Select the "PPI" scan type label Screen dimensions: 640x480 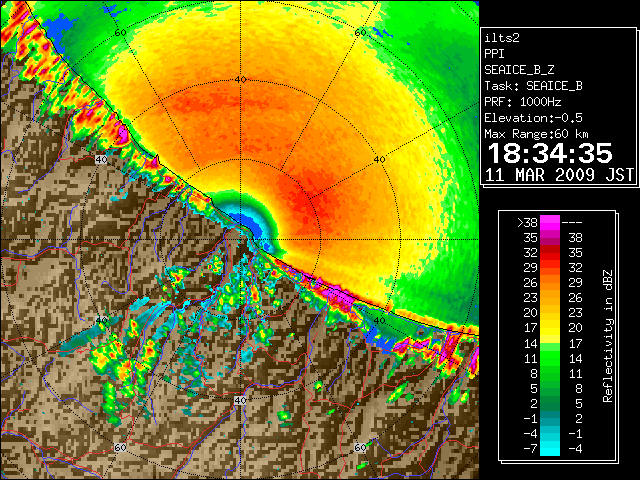click(x=494, y=54)
